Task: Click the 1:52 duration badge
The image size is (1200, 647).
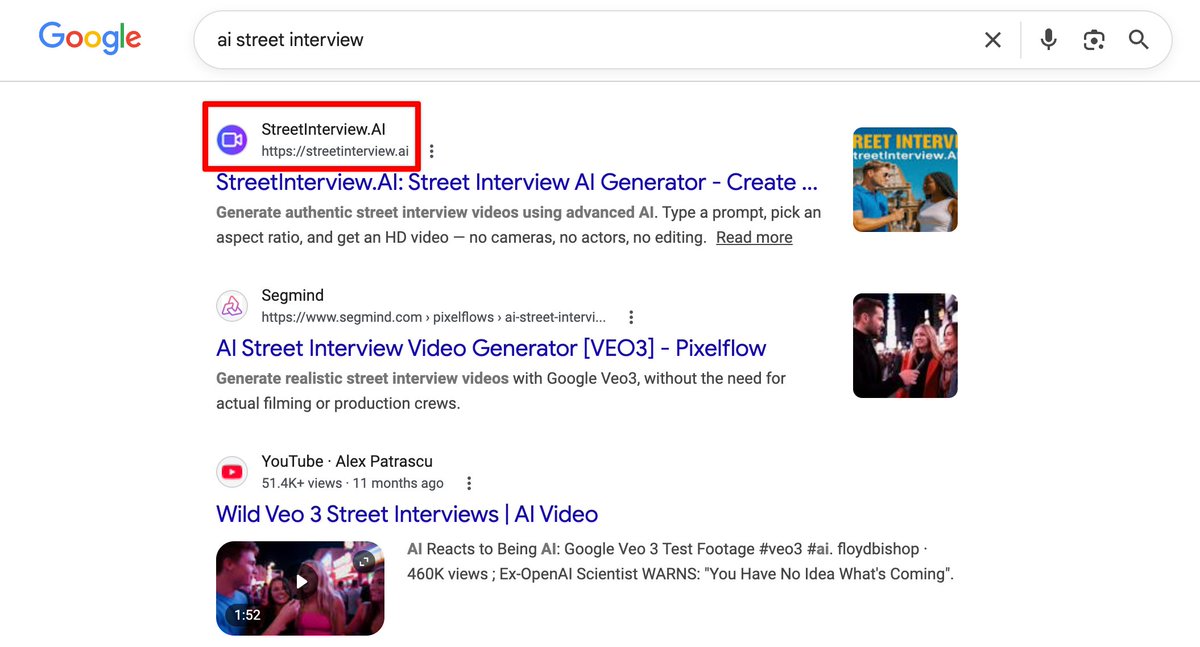Action: coord(247,615)
